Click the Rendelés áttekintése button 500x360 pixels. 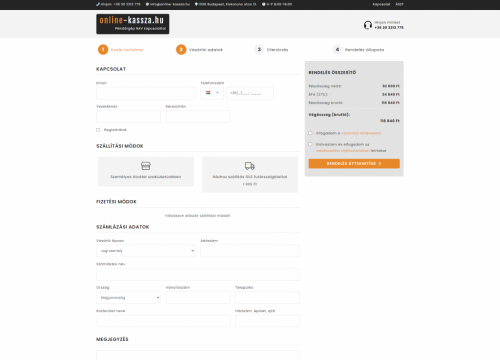point(354,163)
